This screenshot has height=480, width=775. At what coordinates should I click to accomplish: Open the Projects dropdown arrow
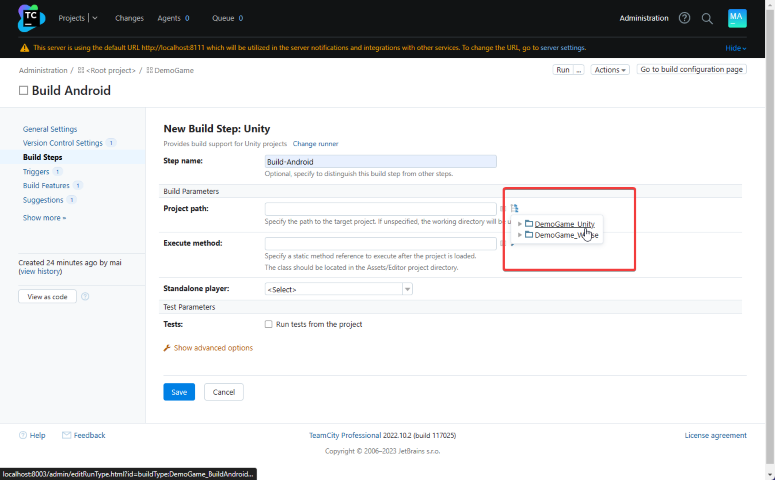(95, 18)
